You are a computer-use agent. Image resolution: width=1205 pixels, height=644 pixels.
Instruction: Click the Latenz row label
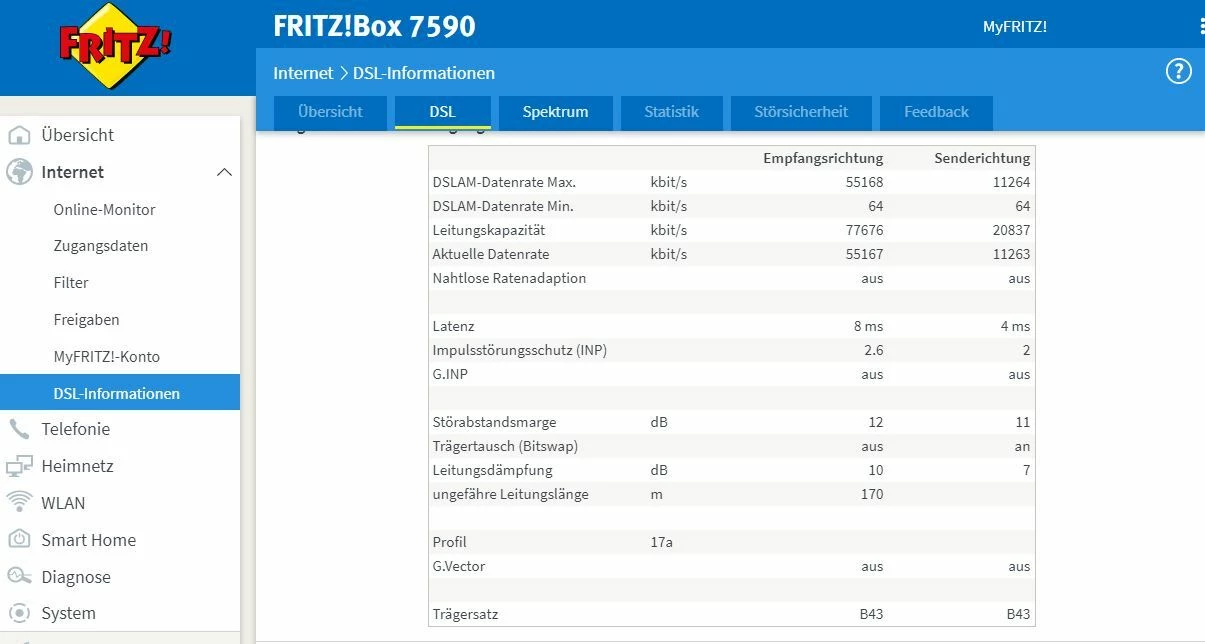click(x=453, y=326)
